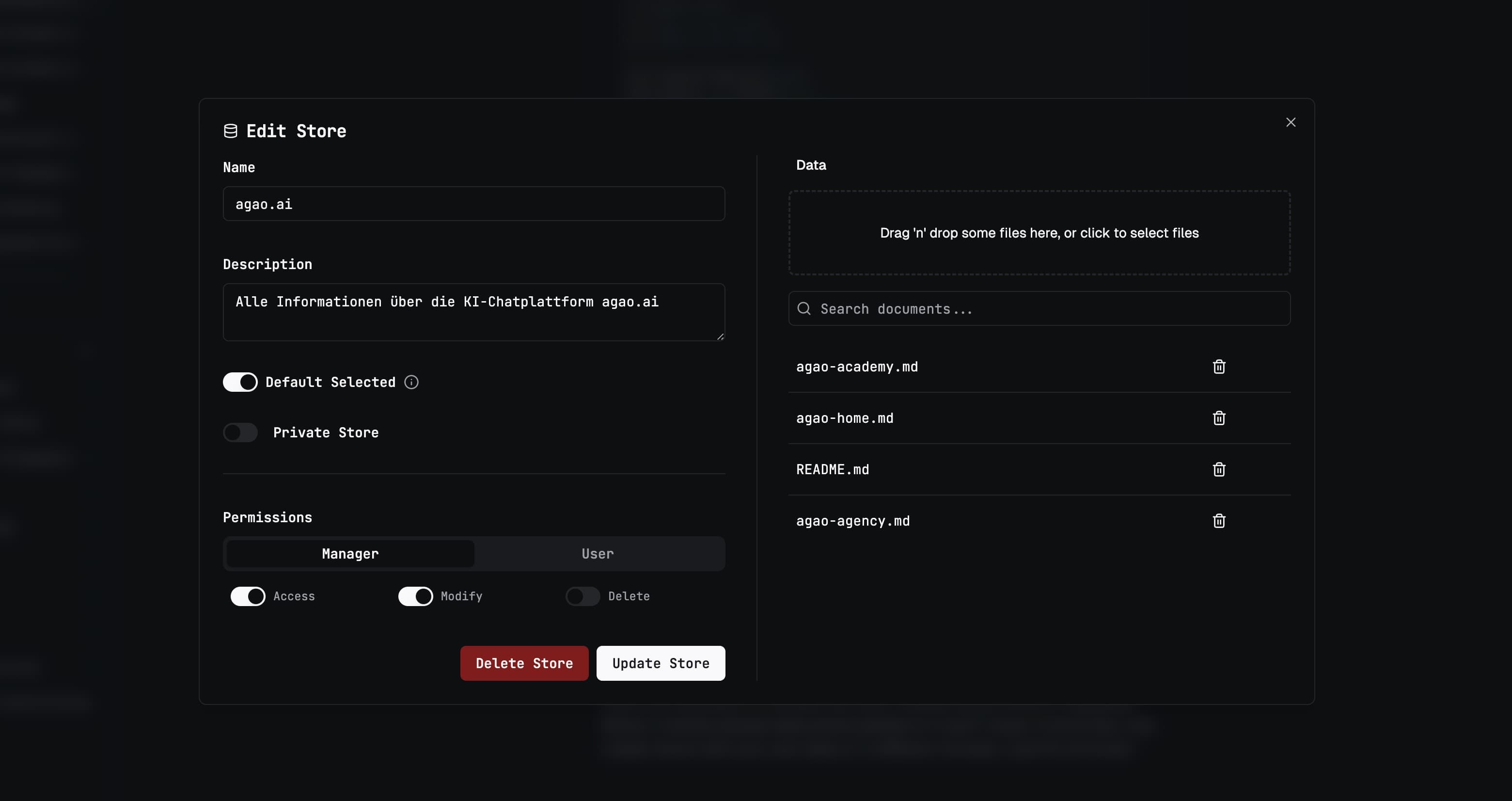1512x801 pixels.
Task: Click the Permissions heading
Action: pyautogui.click(x=267, y=517)
